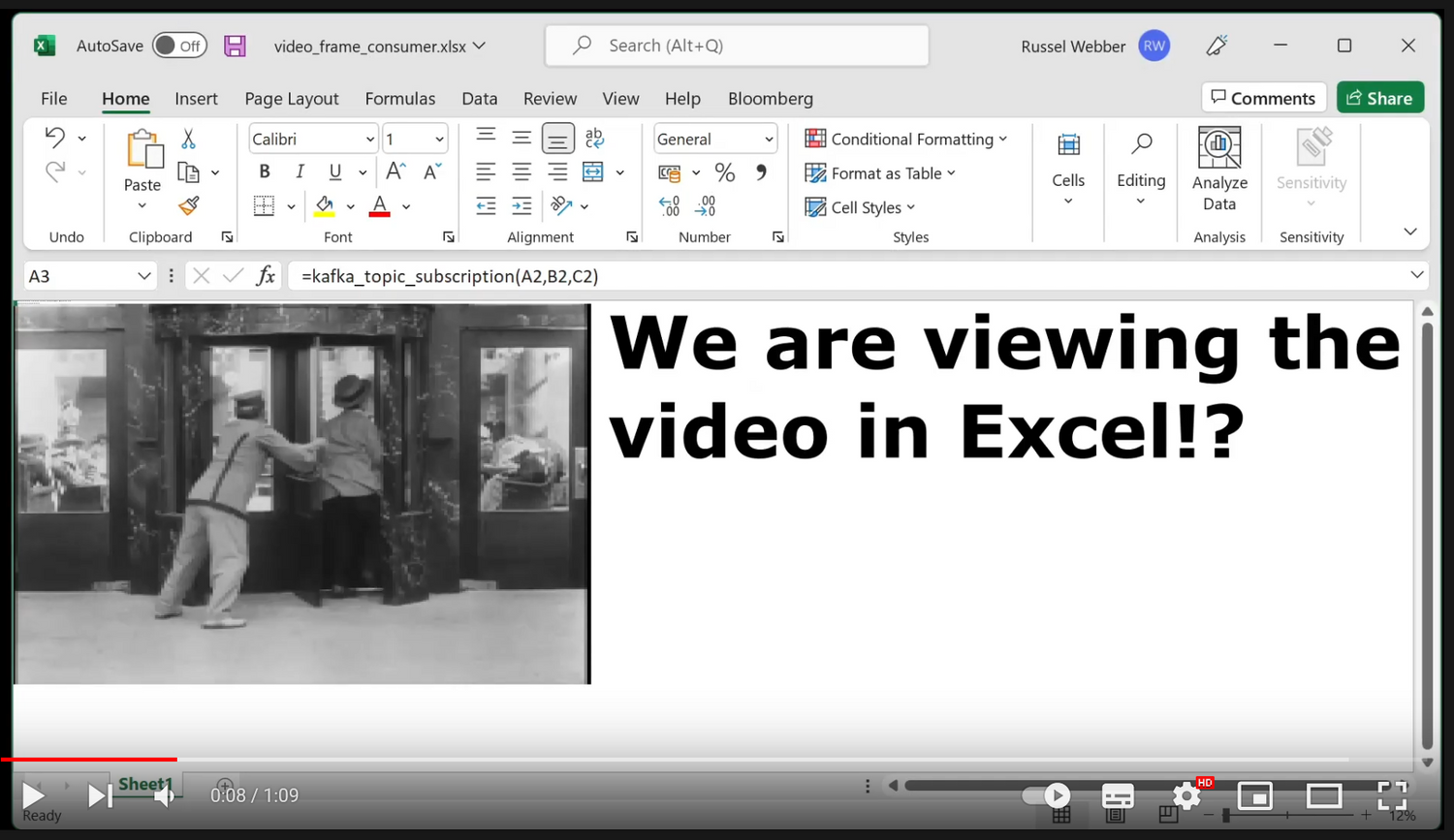Viewport: 1454px width, 840px height.
Task: Click the green Share button
Action: coord(1379,97)
